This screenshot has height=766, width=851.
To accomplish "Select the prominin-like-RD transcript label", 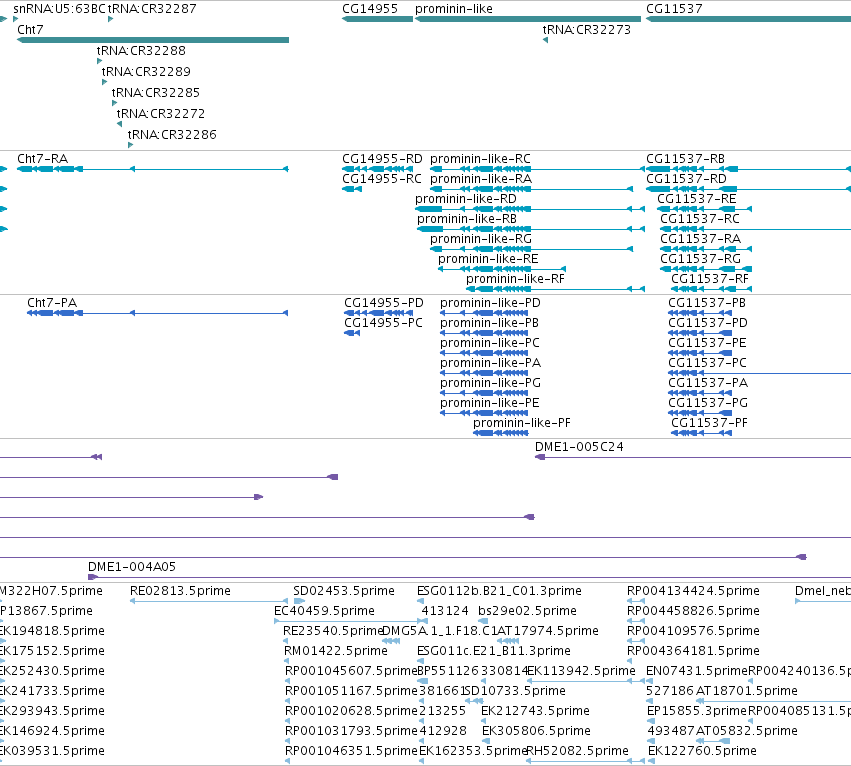I will pyautogui.click(x=466, y=199).
